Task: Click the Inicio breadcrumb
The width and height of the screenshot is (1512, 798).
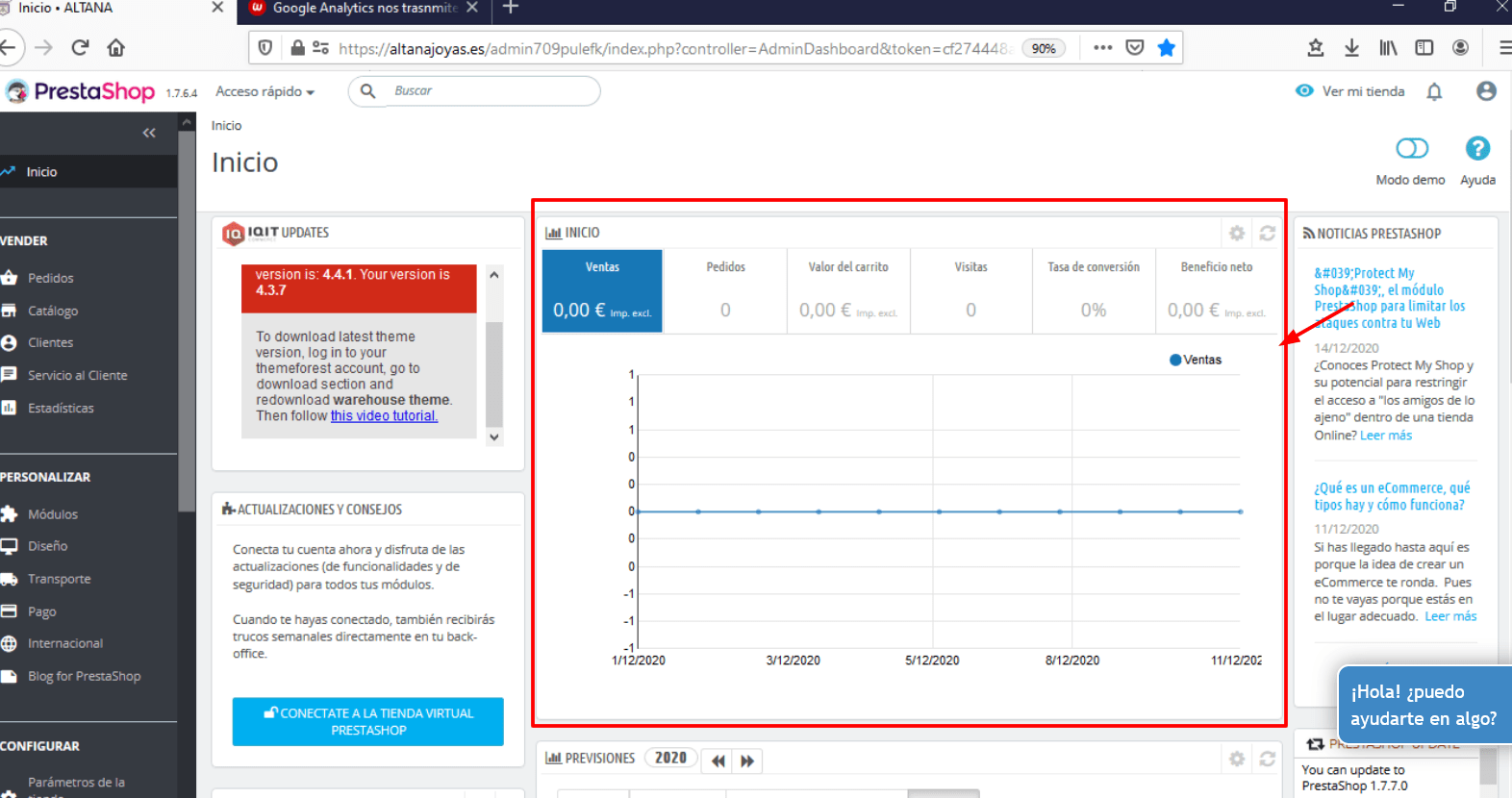Action: (x=226, y=125)
